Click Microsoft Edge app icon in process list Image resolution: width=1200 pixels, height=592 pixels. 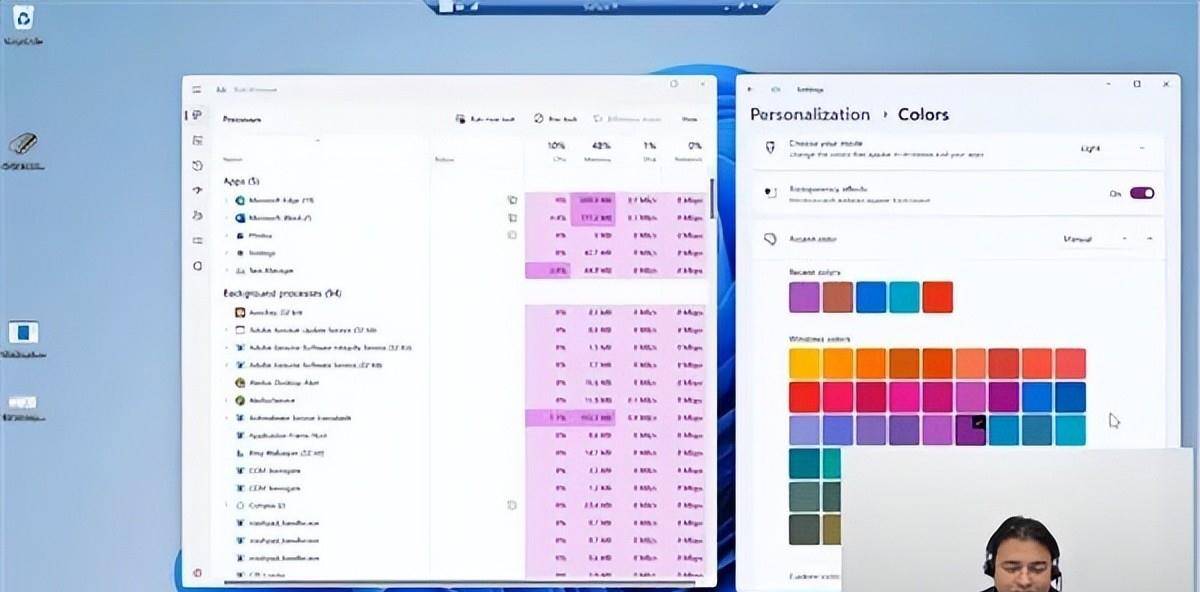pos(240,201)
